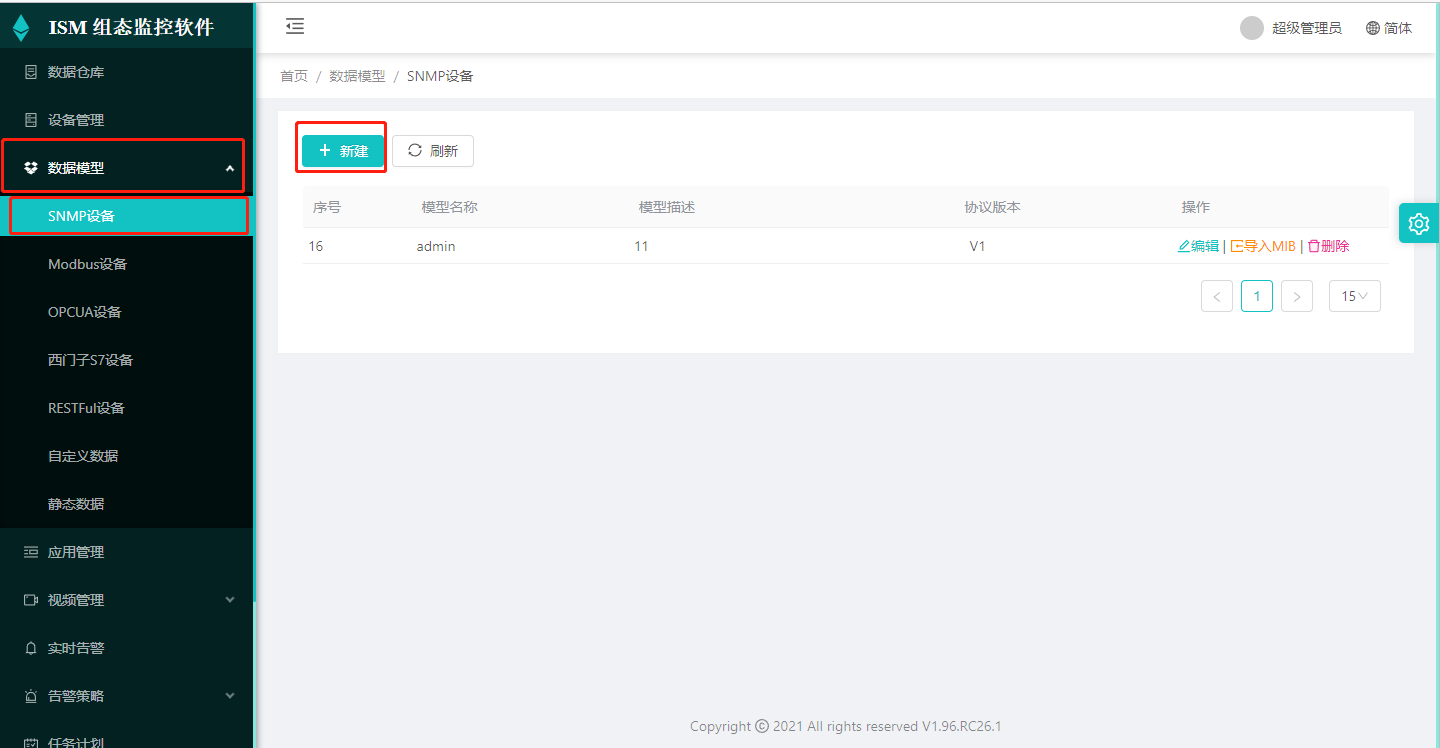The width and height of the screenshot is (1440, 748).
Task: Click the 数据仓库 sidebar icon
Action: [31, 72]
